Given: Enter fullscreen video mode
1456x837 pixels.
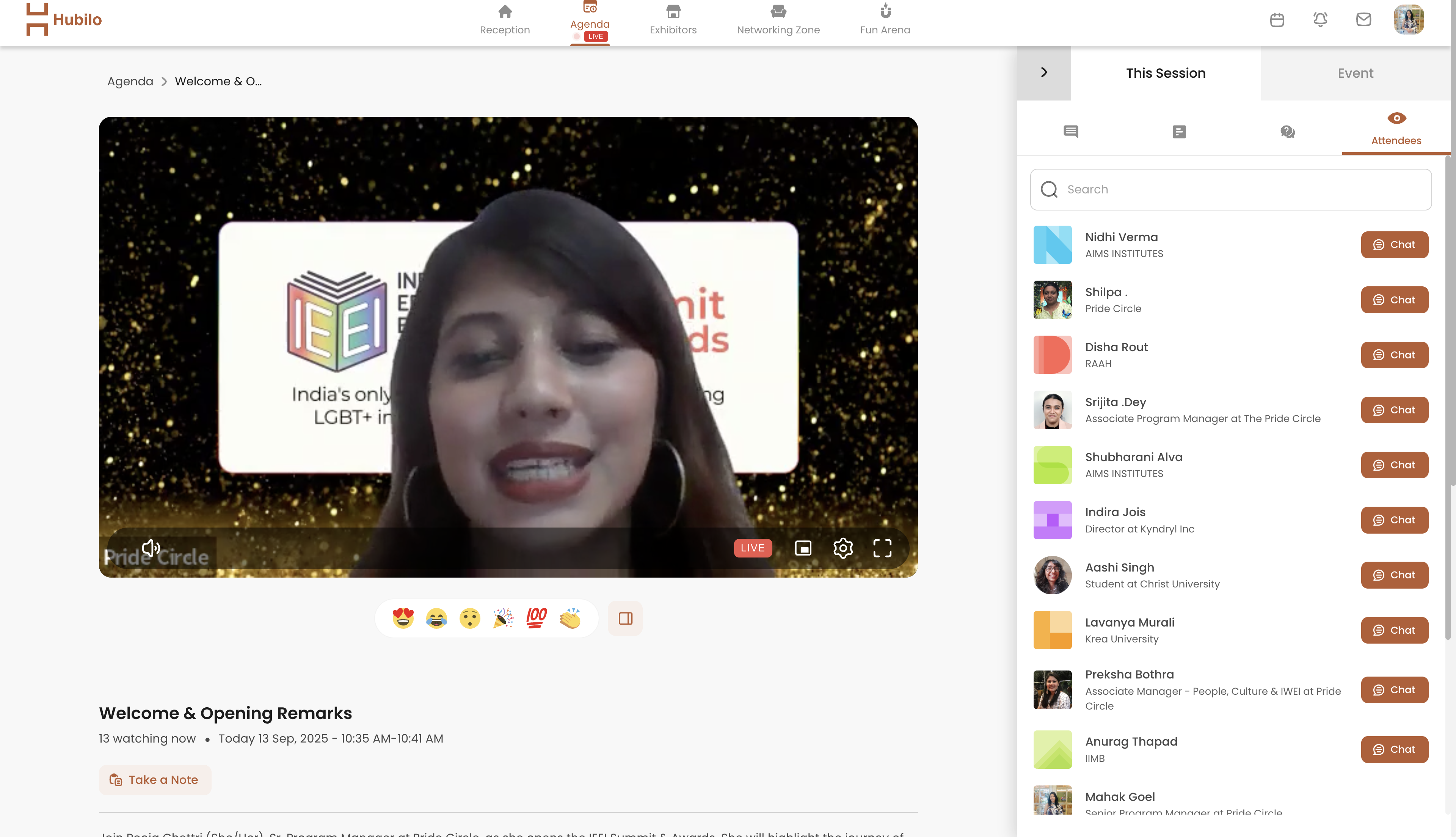Looking at the screenshot, I should 882,548.
